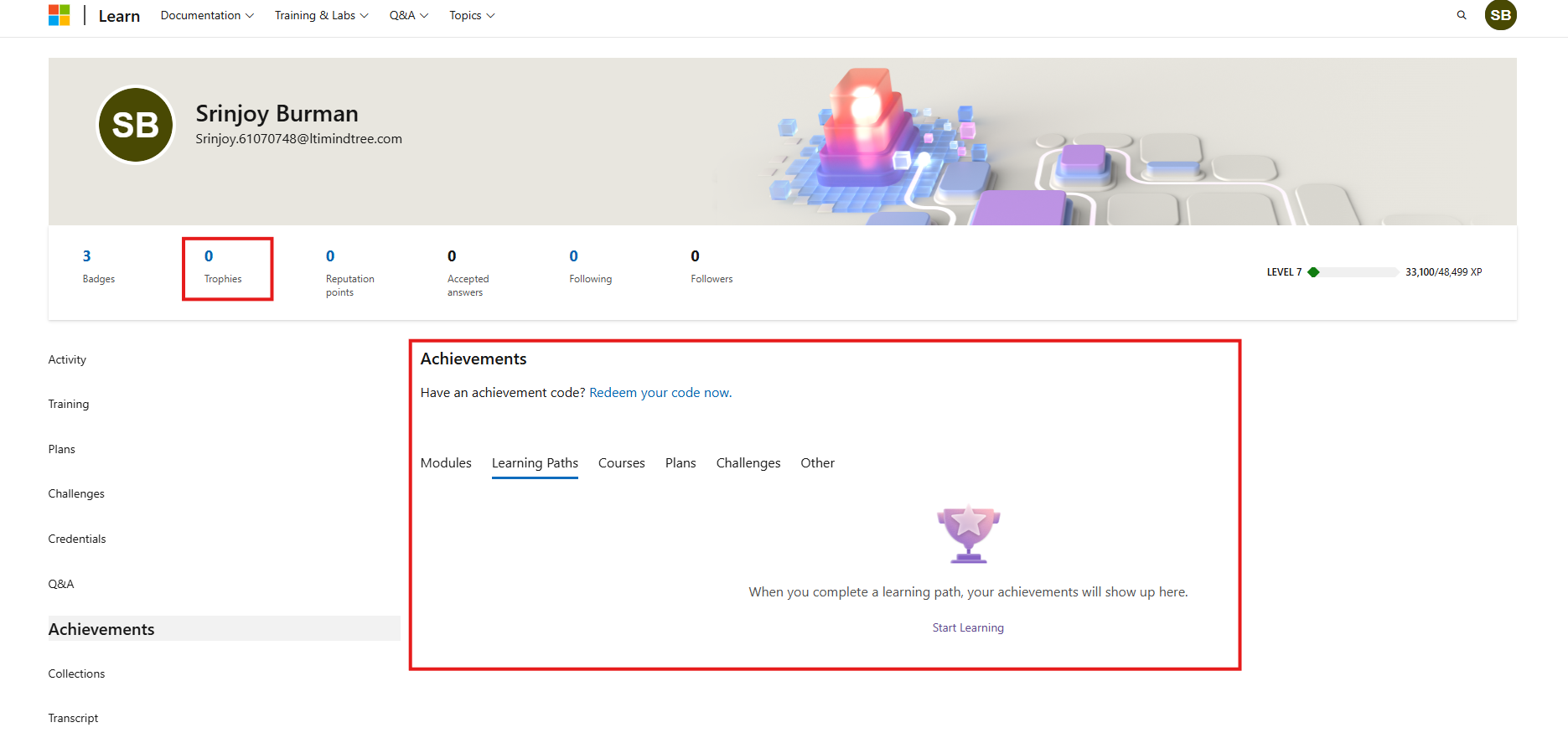The image size is (1568, 738).
Task: Click the LEVEL 7 label
Action: pyautogui.click(x=1284, y=272)
